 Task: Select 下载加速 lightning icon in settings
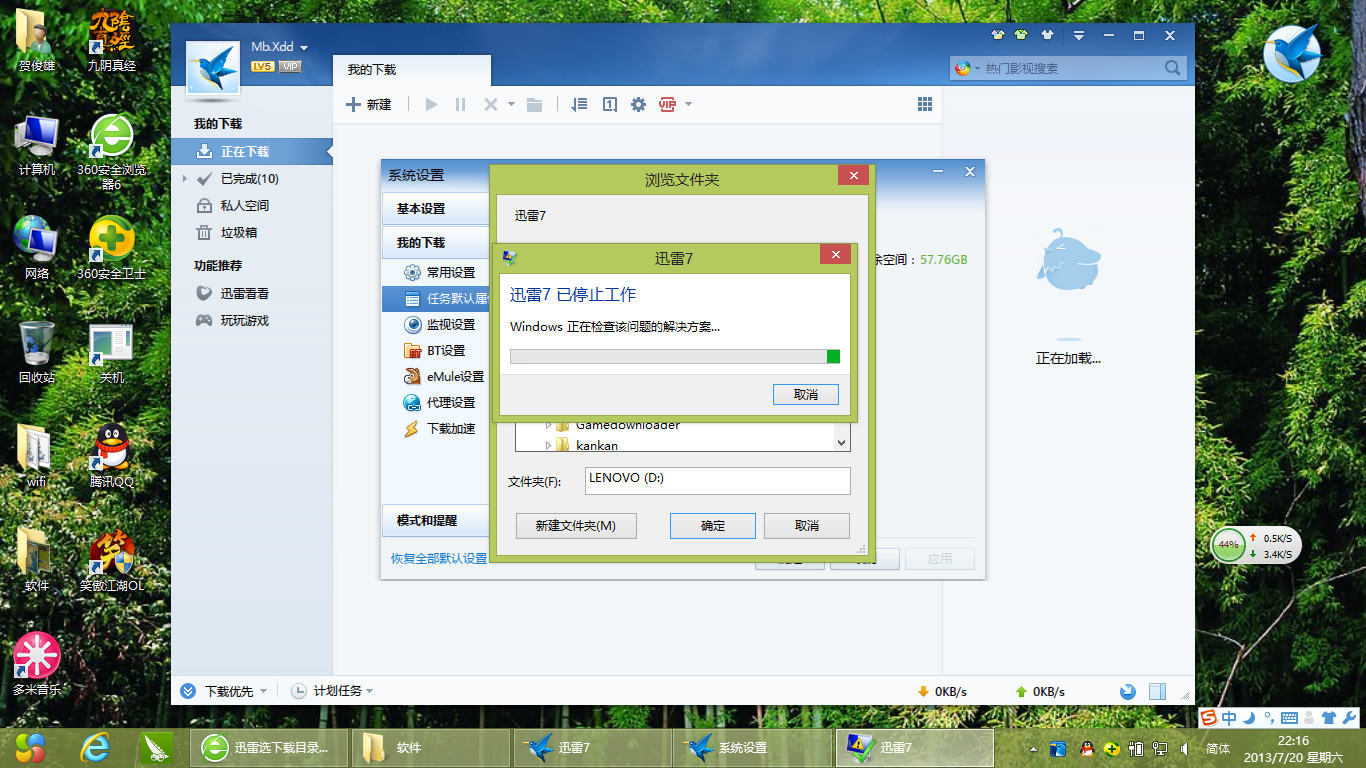point(412,428)
